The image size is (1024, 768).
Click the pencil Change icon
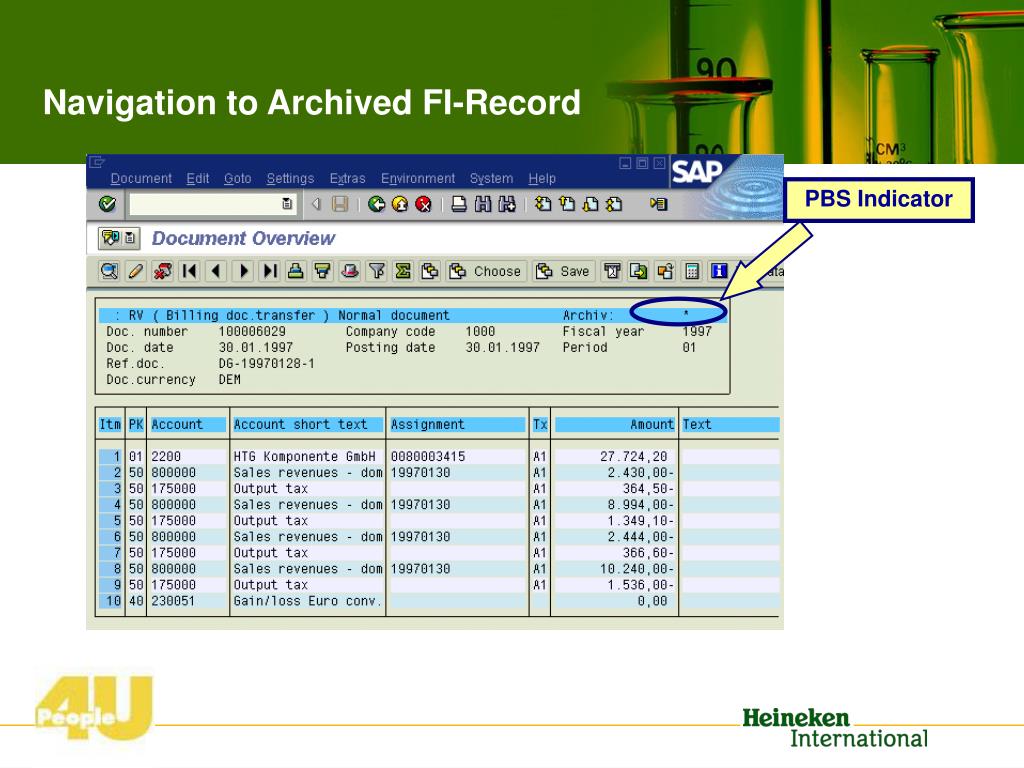coord(136,270)
